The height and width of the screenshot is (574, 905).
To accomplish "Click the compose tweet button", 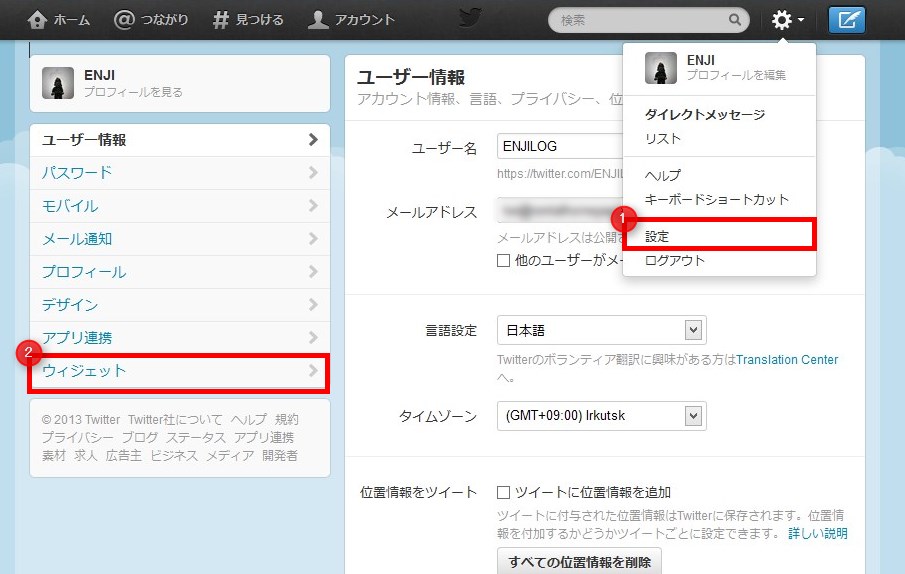I will (x=847, y=20).
